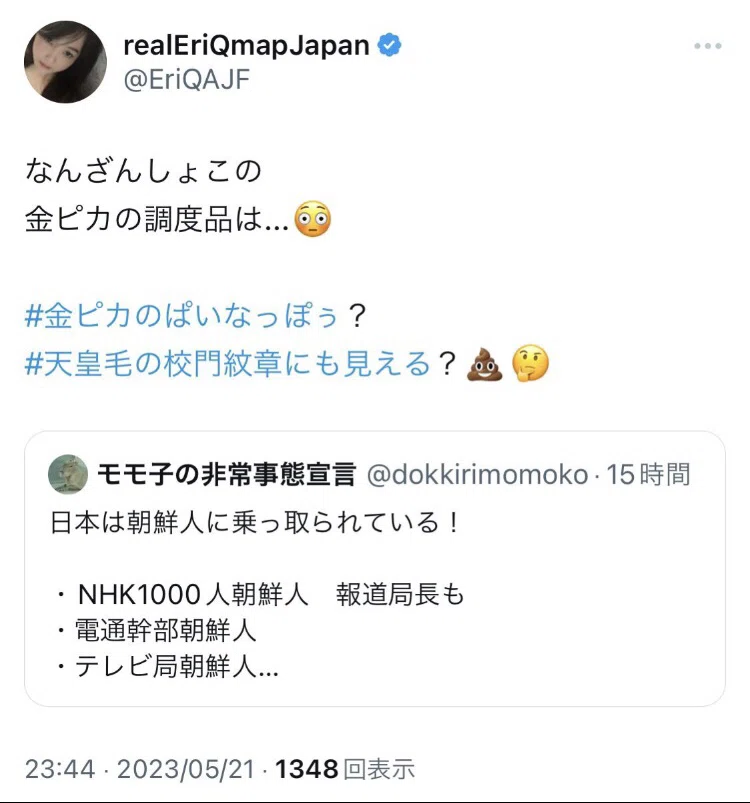Image resolution: width=750 pixels, height=803 pixels.
Task: Open the three-dot more options menu
Action: tap(708, 46)
